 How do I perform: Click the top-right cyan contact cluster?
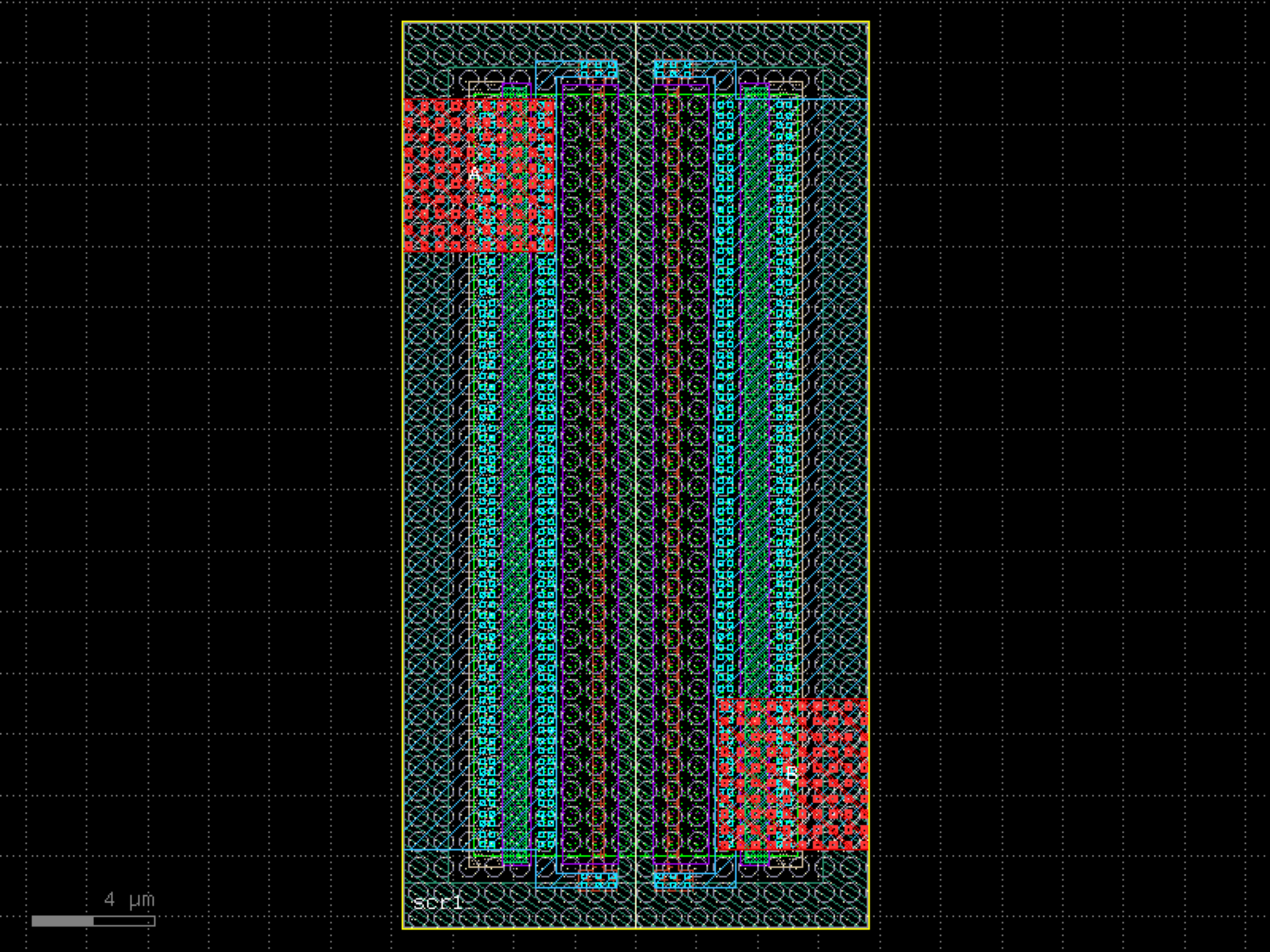coord(673,69)
